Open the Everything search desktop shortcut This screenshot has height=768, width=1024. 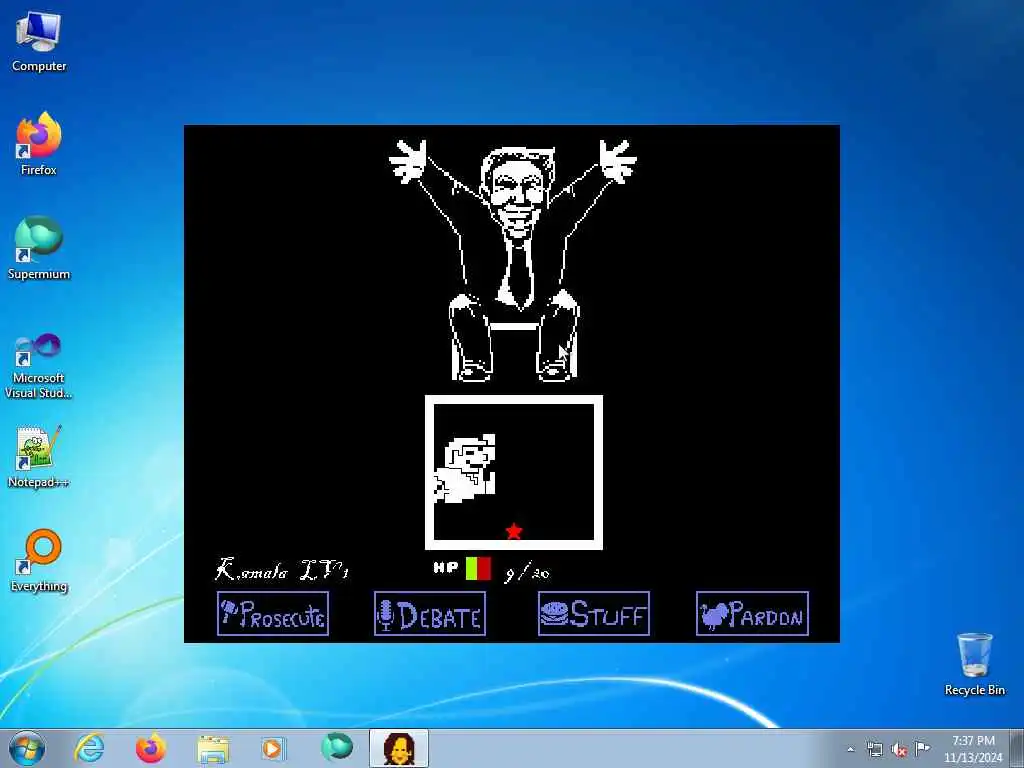click(x=39, y=561)
